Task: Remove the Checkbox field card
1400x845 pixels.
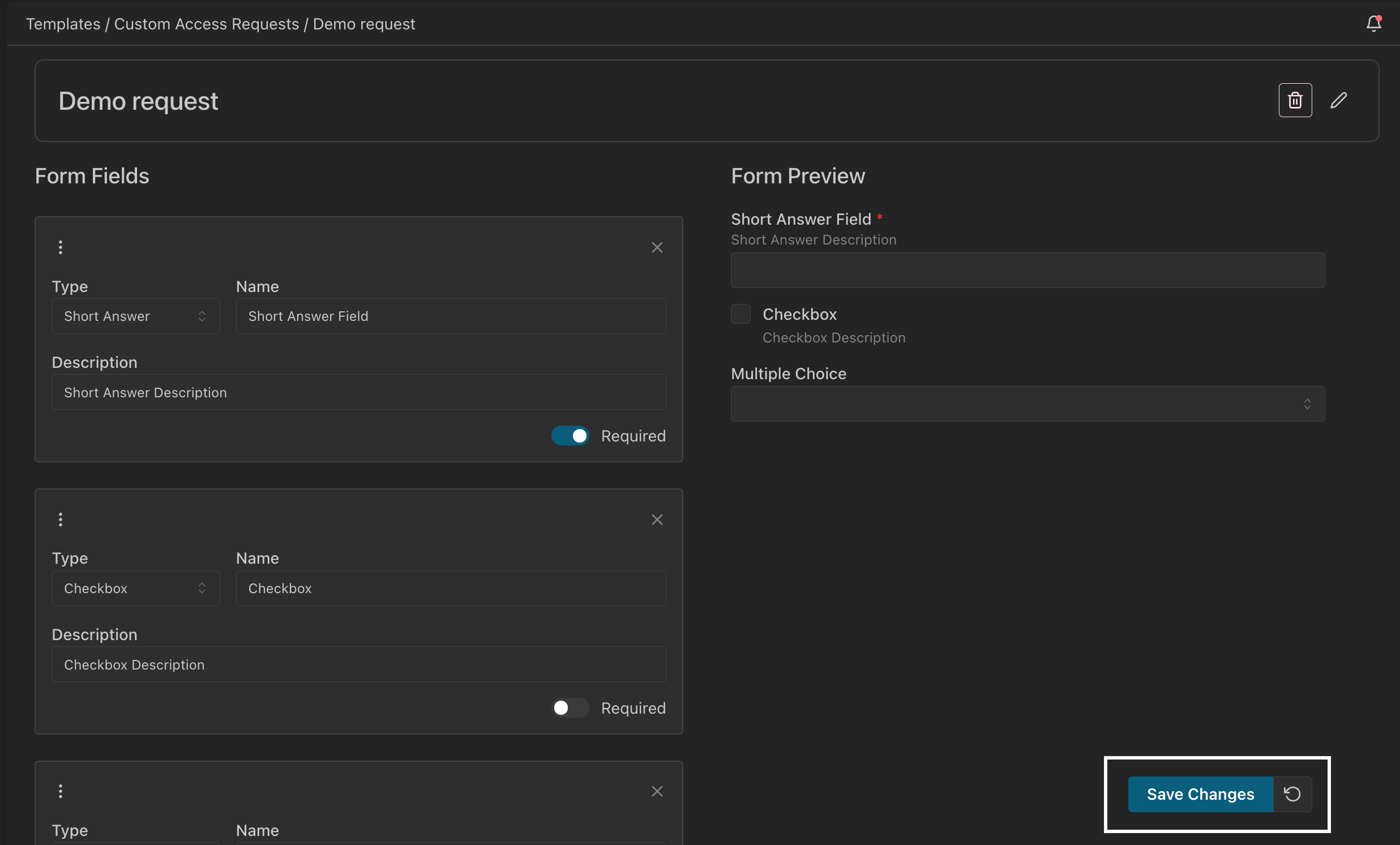Action: coord(657,520)
